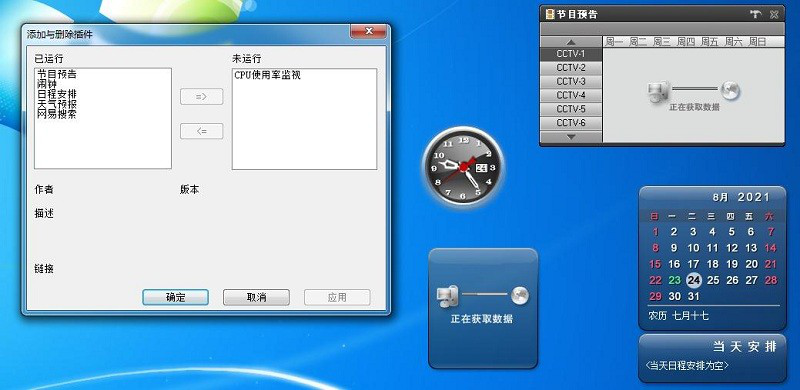Select 天气预报 in the 已运行 list
This screenshot has width=800, height=390.
click(57, 104)
